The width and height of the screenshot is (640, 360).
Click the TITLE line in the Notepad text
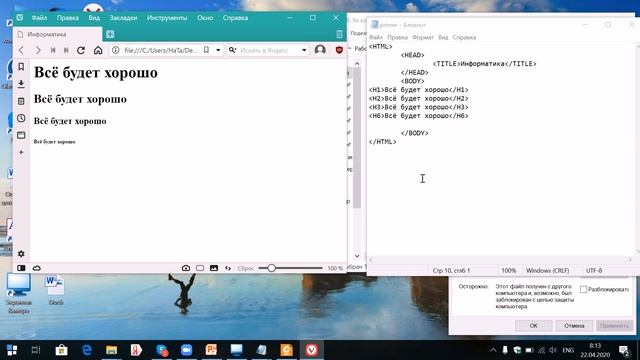[x=484, y=64]
